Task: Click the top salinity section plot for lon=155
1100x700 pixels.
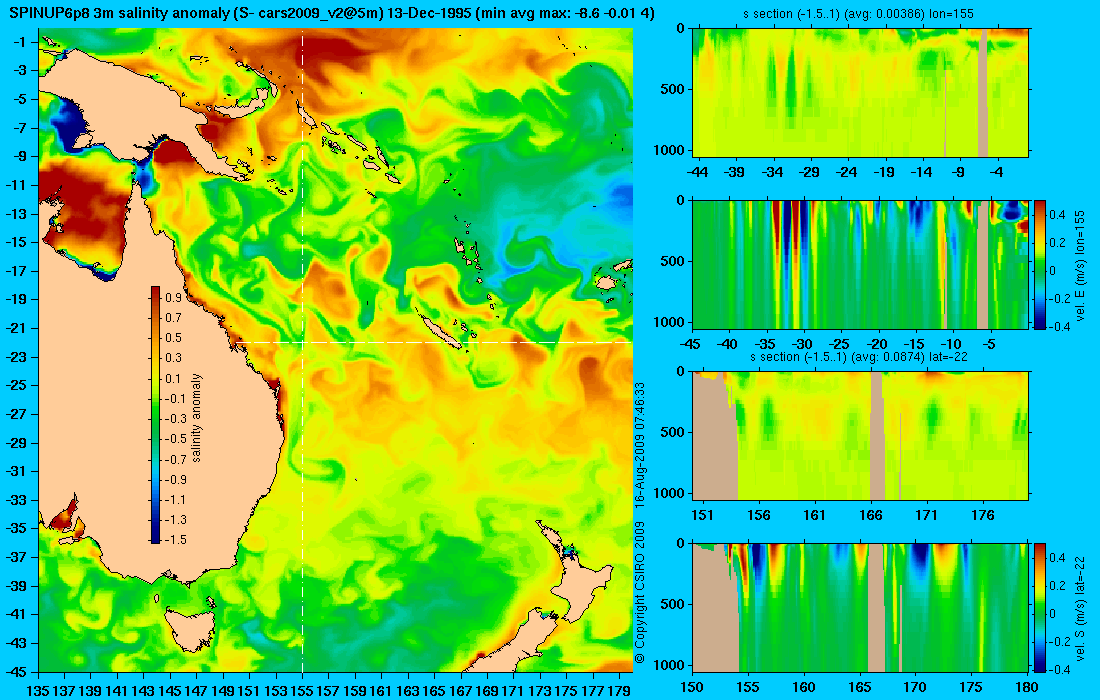Action: (x=861, y=93)
